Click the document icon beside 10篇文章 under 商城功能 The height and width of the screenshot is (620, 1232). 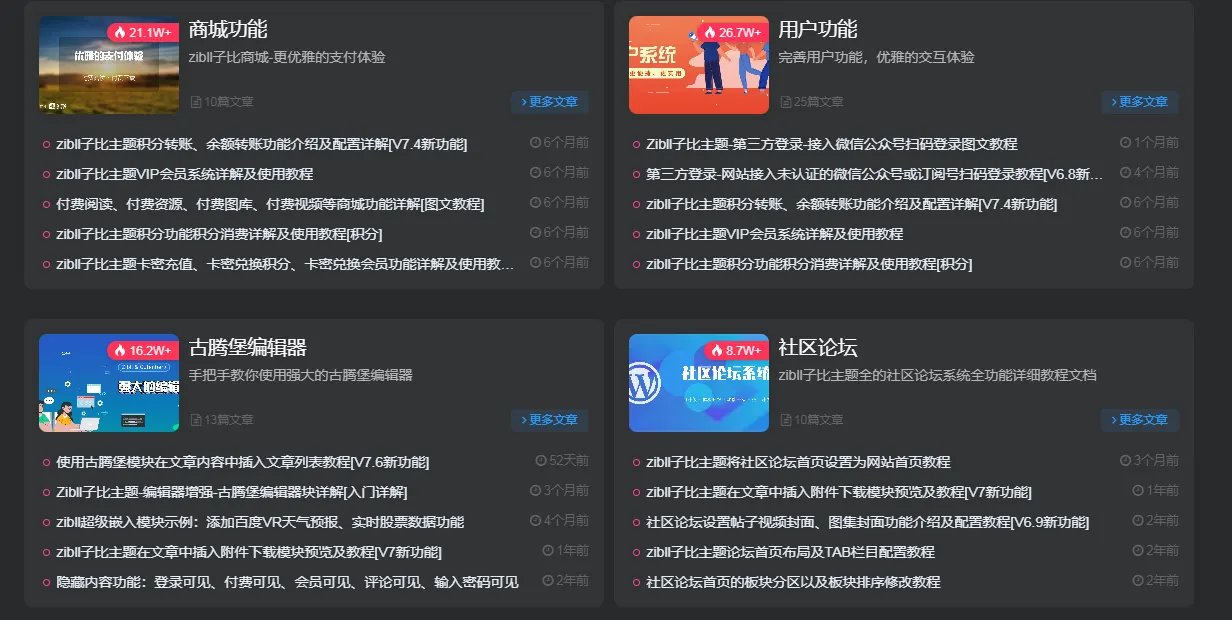pyautogui.click(x=196, y=102)
